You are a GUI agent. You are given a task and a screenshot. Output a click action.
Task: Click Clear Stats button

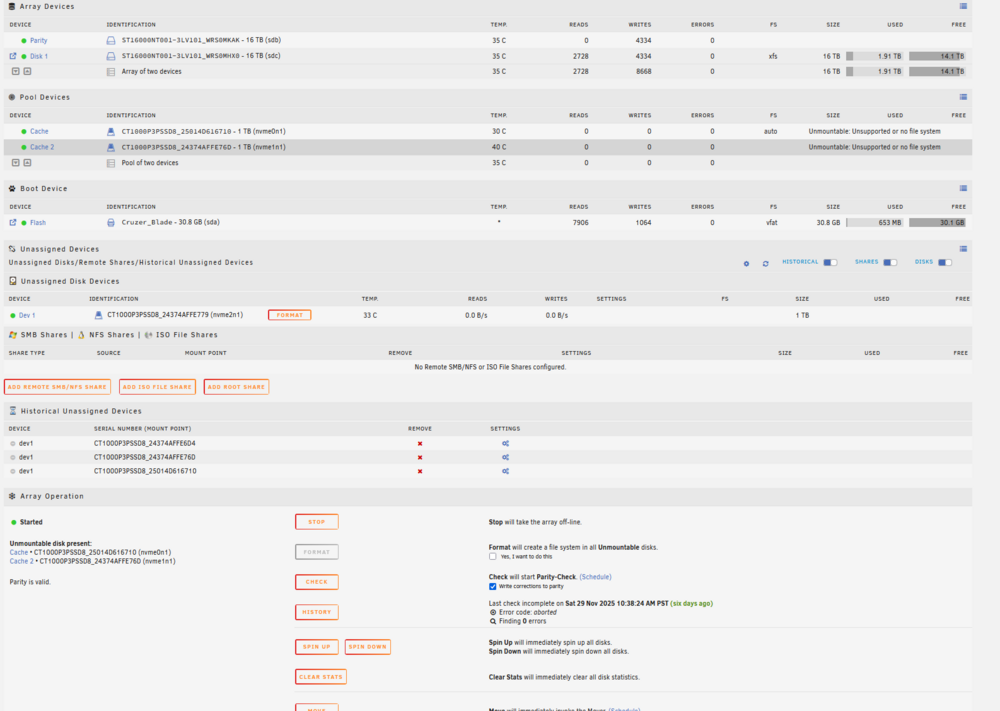321,677
